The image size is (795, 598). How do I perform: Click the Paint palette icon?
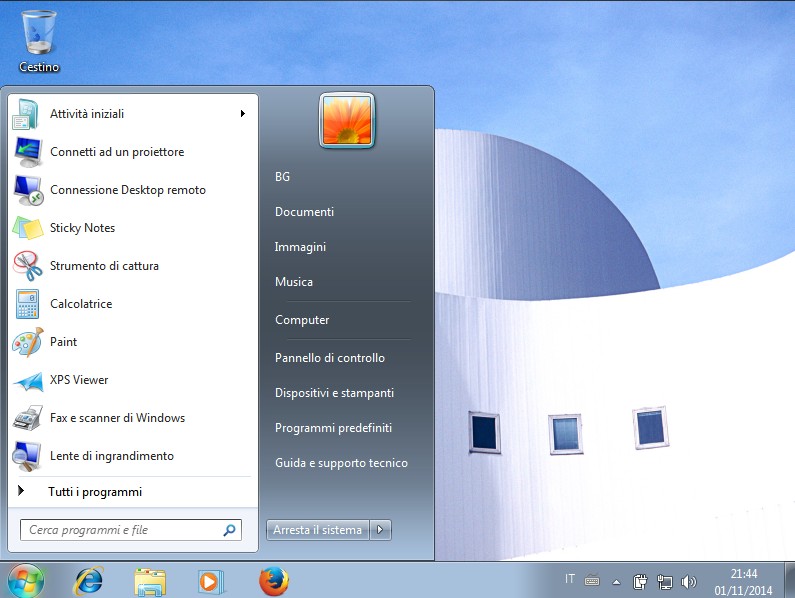tap(27, 342)
